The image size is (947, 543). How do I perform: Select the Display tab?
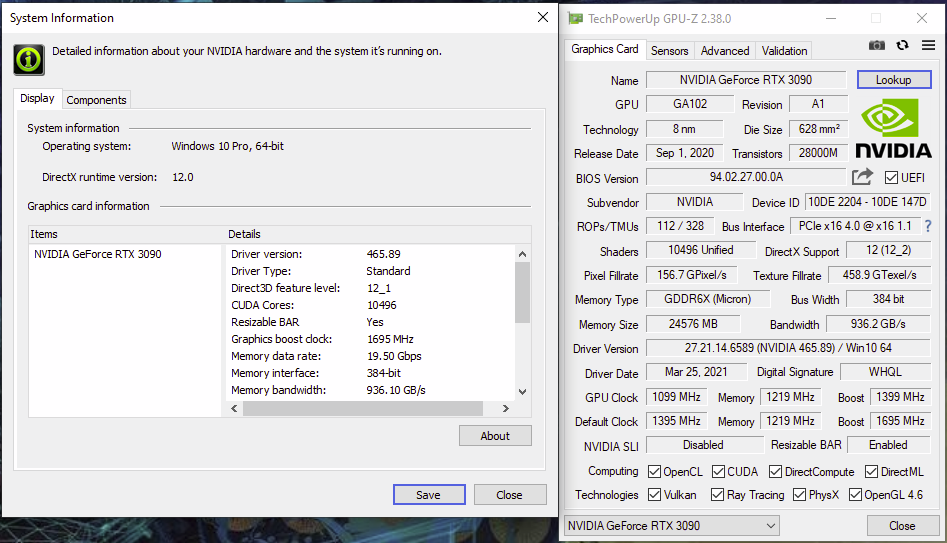point(37,98)
